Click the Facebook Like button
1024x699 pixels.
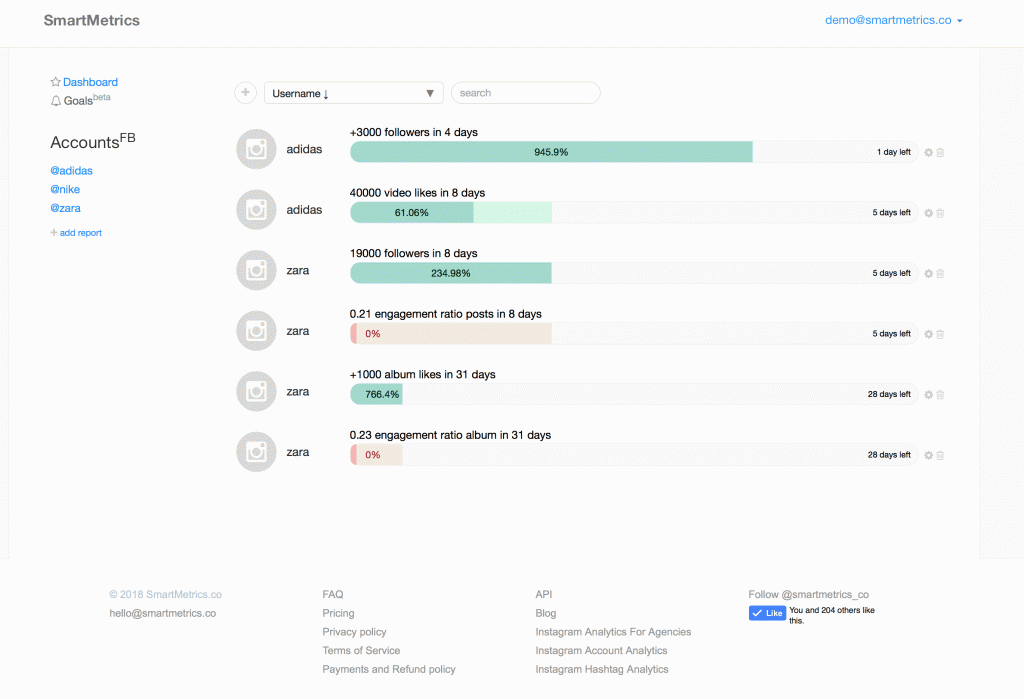[767, 613]
